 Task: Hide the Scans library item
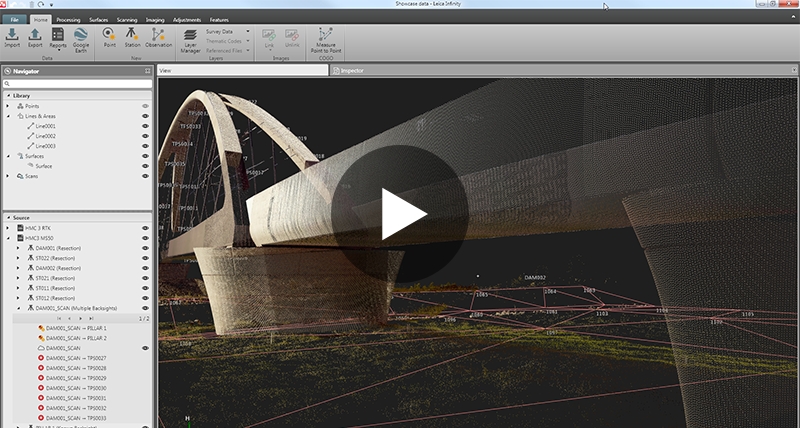145,176
